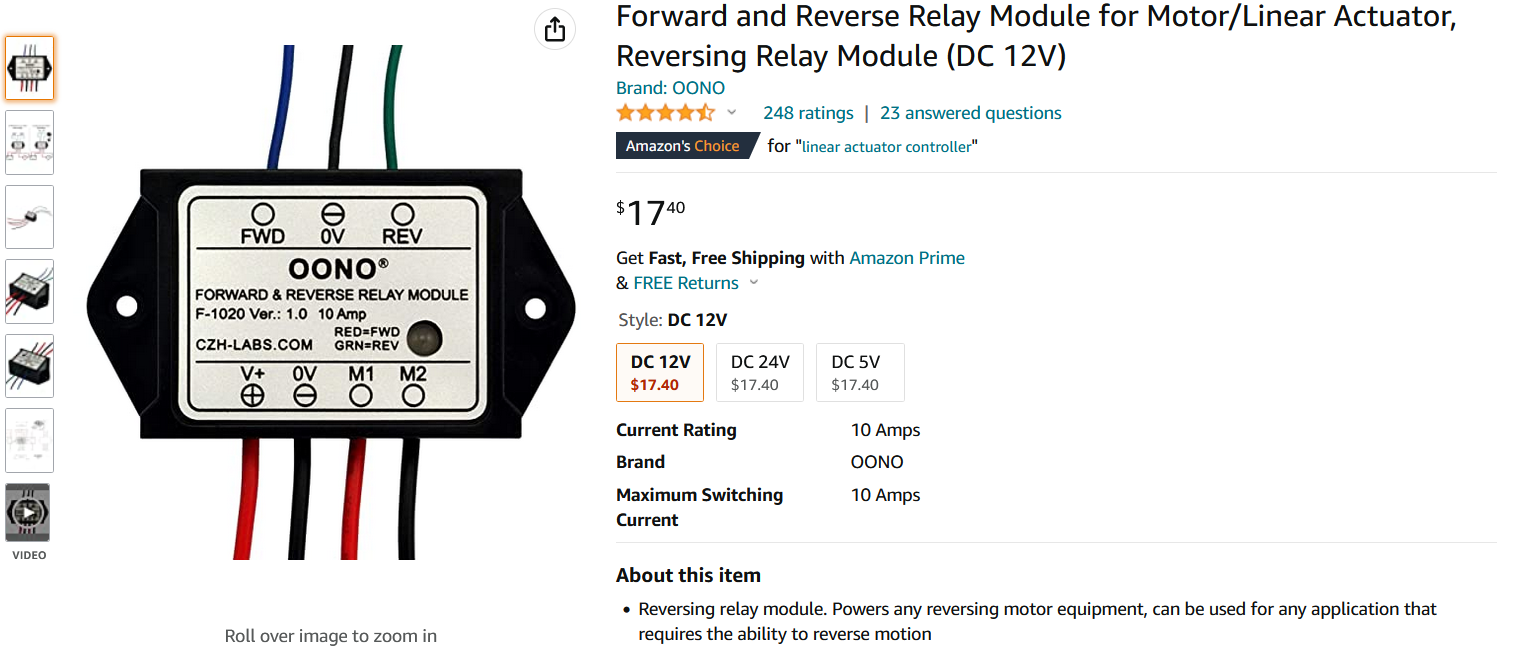View the second thumbnail with wiring diagram

[x=29, y=142]
